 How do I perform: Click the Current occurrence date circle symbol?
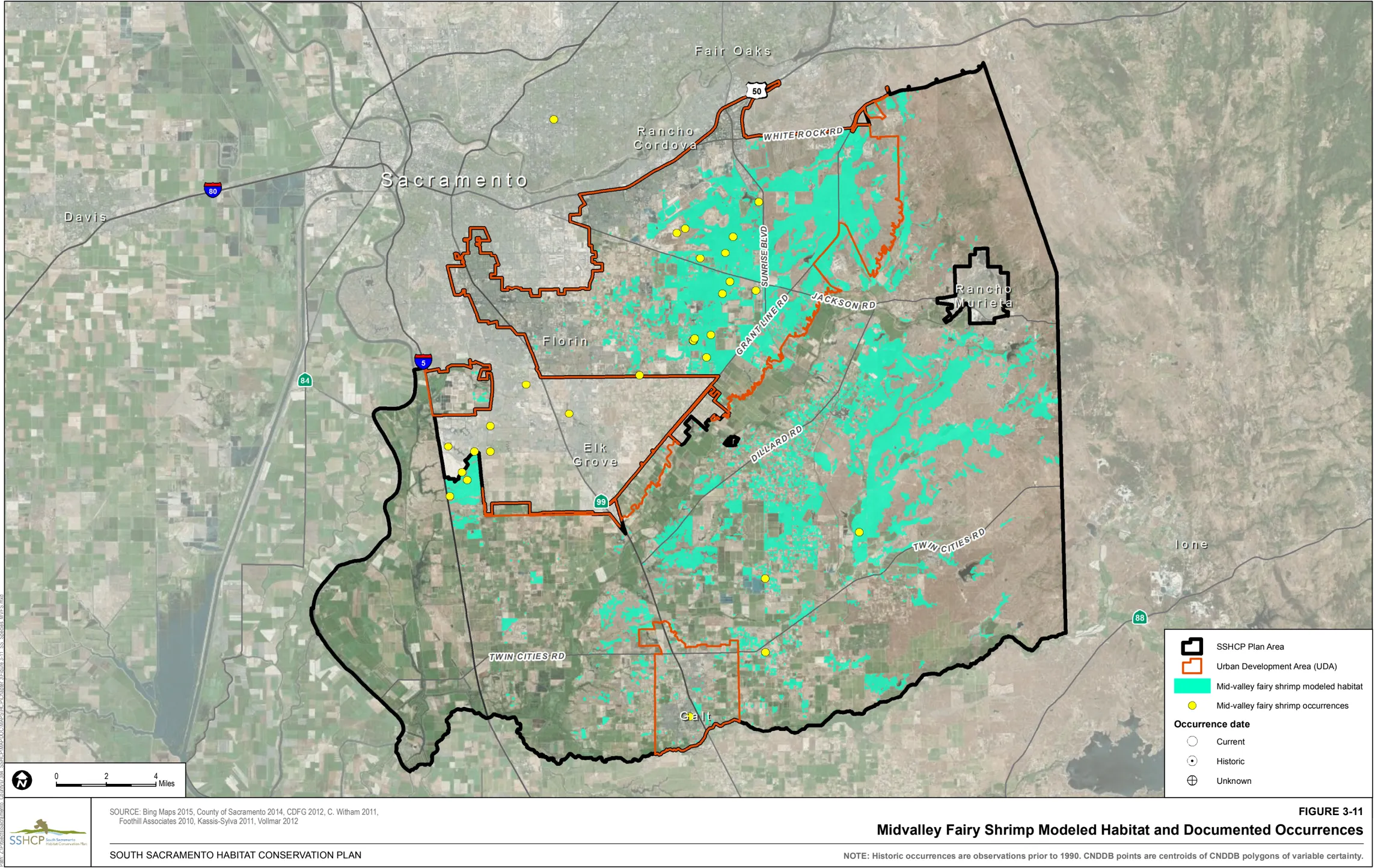[x=1192, y=741]
